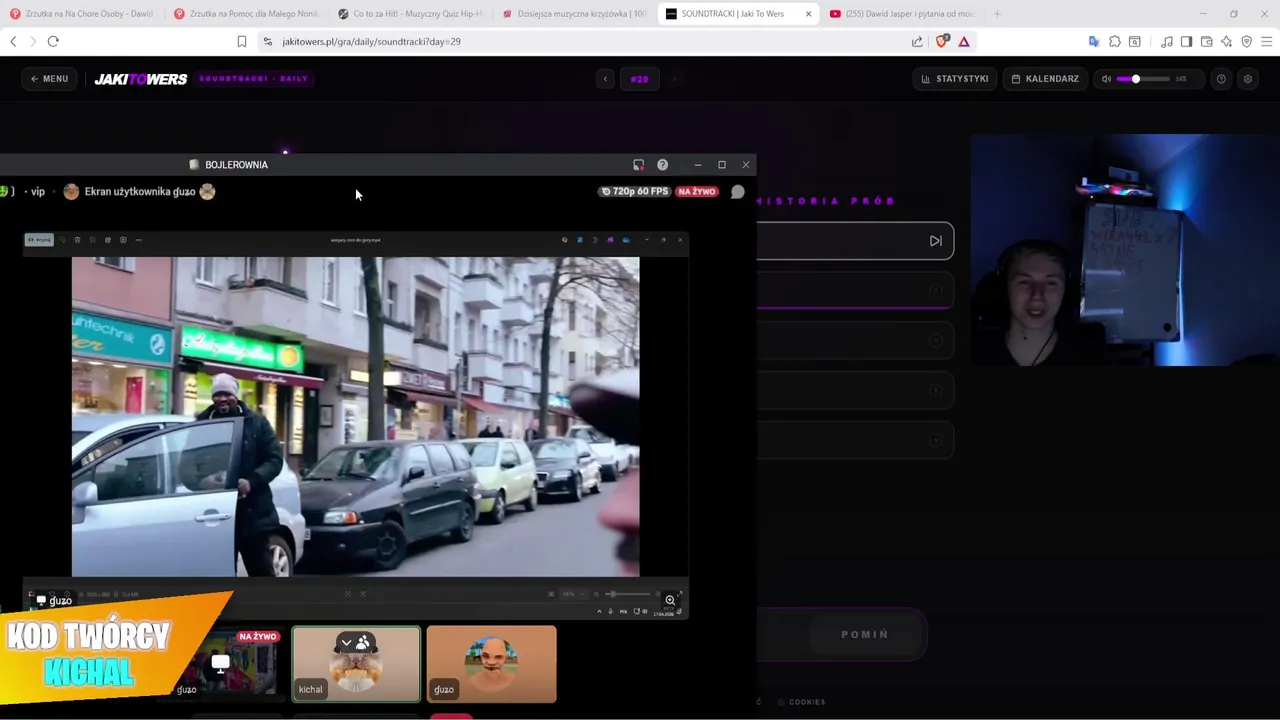Switch to the Dawid Jasper YouTube tab

[903, 14]
